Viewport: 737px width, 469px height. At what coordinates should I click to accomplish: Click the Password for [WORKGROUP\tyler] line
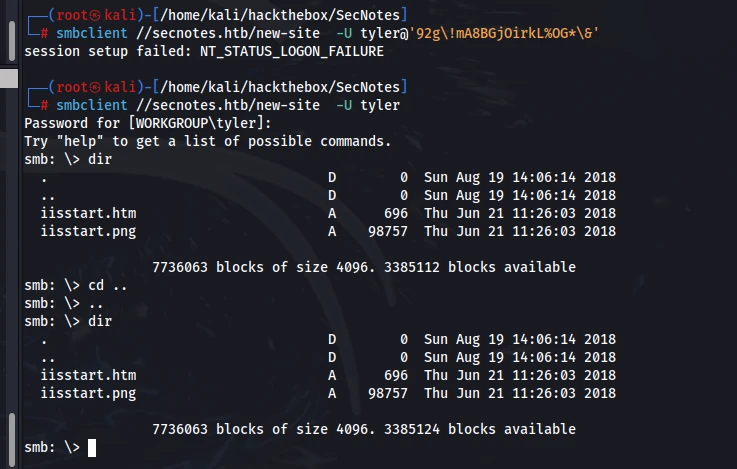(148, 124)
